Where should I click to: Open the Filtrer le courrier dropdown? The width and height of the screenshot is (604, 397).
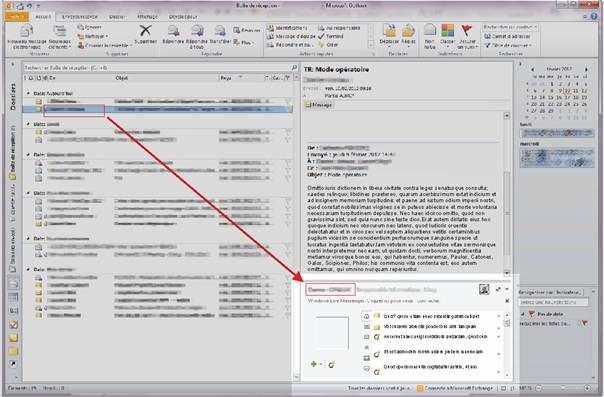(x=508, y=45)
